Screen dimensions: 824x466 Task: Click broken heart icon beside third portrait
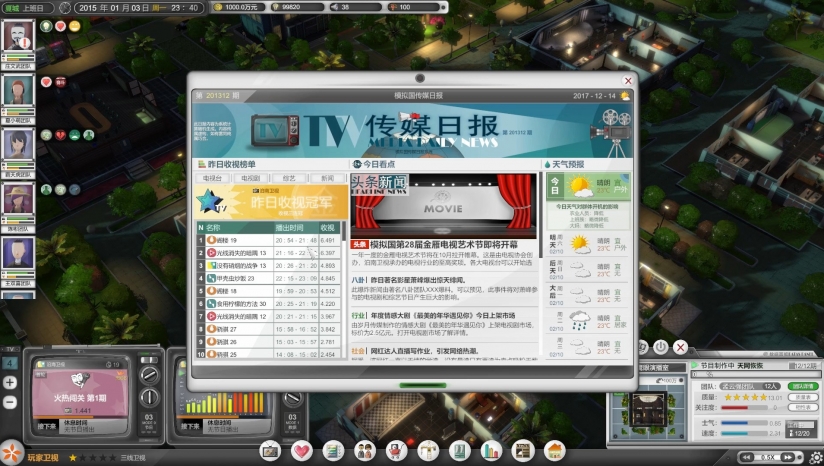click(60, 135)
